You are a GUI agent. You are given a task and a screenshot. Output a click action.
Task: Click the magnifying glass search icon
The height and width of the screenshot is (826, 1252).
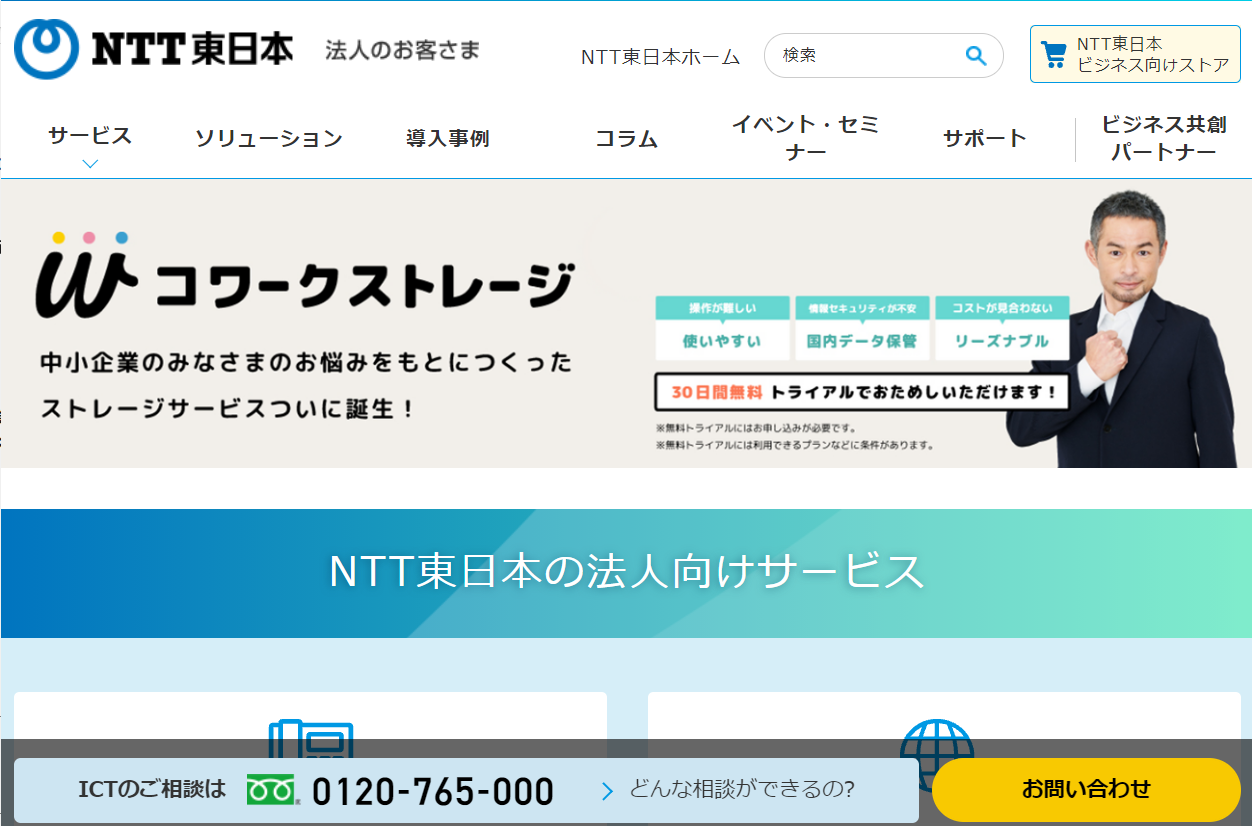tap(975, 56)
